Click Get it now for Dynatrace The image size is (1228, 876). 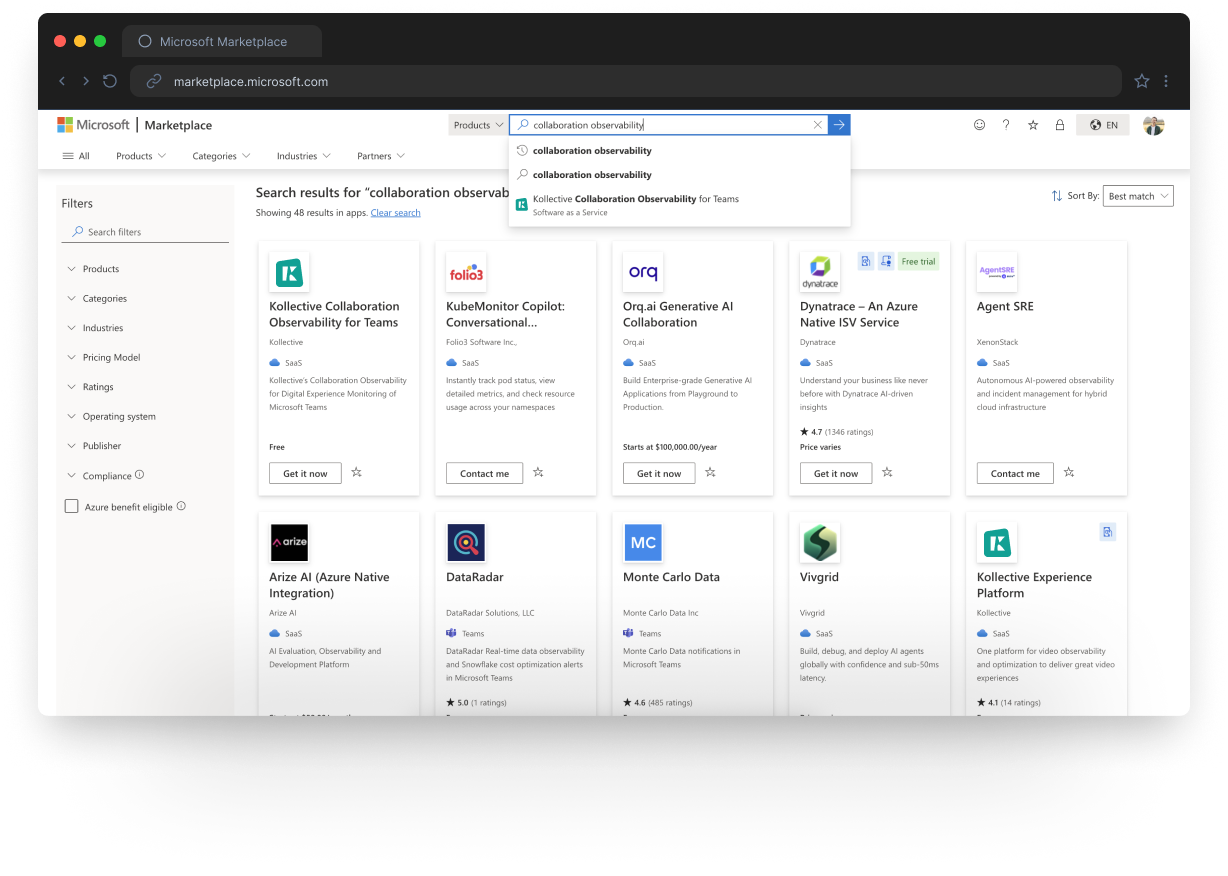click(836, 473)
